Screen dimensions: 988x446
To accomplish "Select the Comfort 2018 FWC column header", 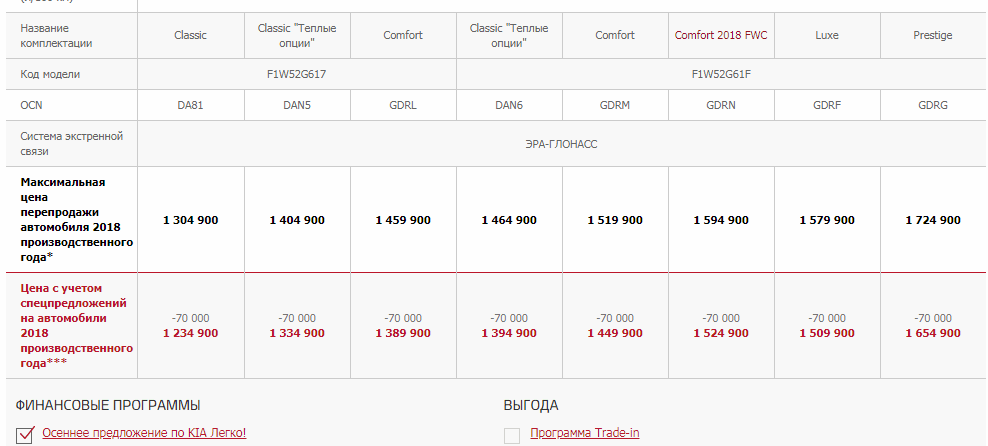I will coord(721,35).
